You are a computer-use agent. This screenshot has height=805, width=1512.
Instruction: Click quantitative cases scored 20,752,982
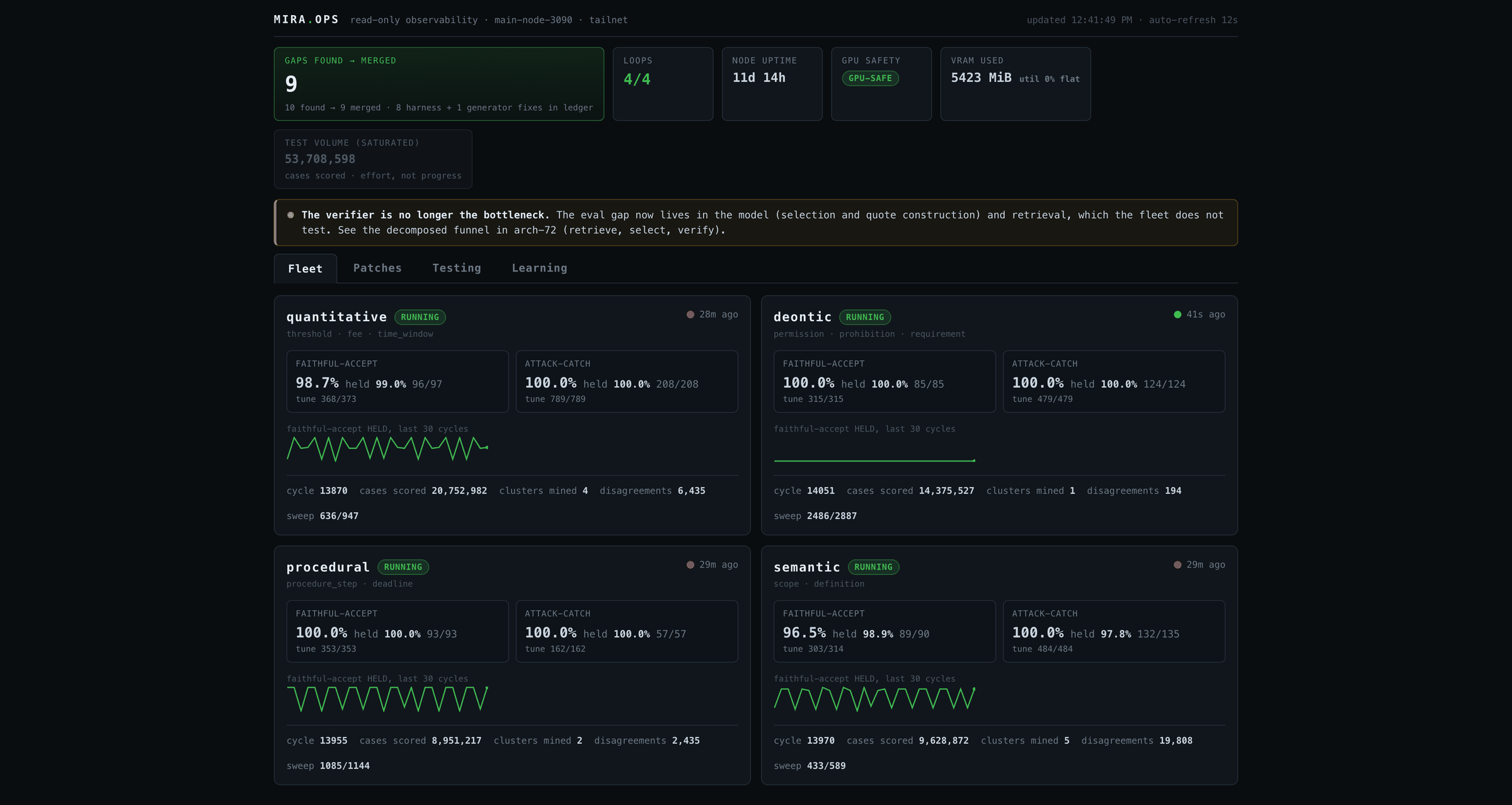(x=423, y=491)
